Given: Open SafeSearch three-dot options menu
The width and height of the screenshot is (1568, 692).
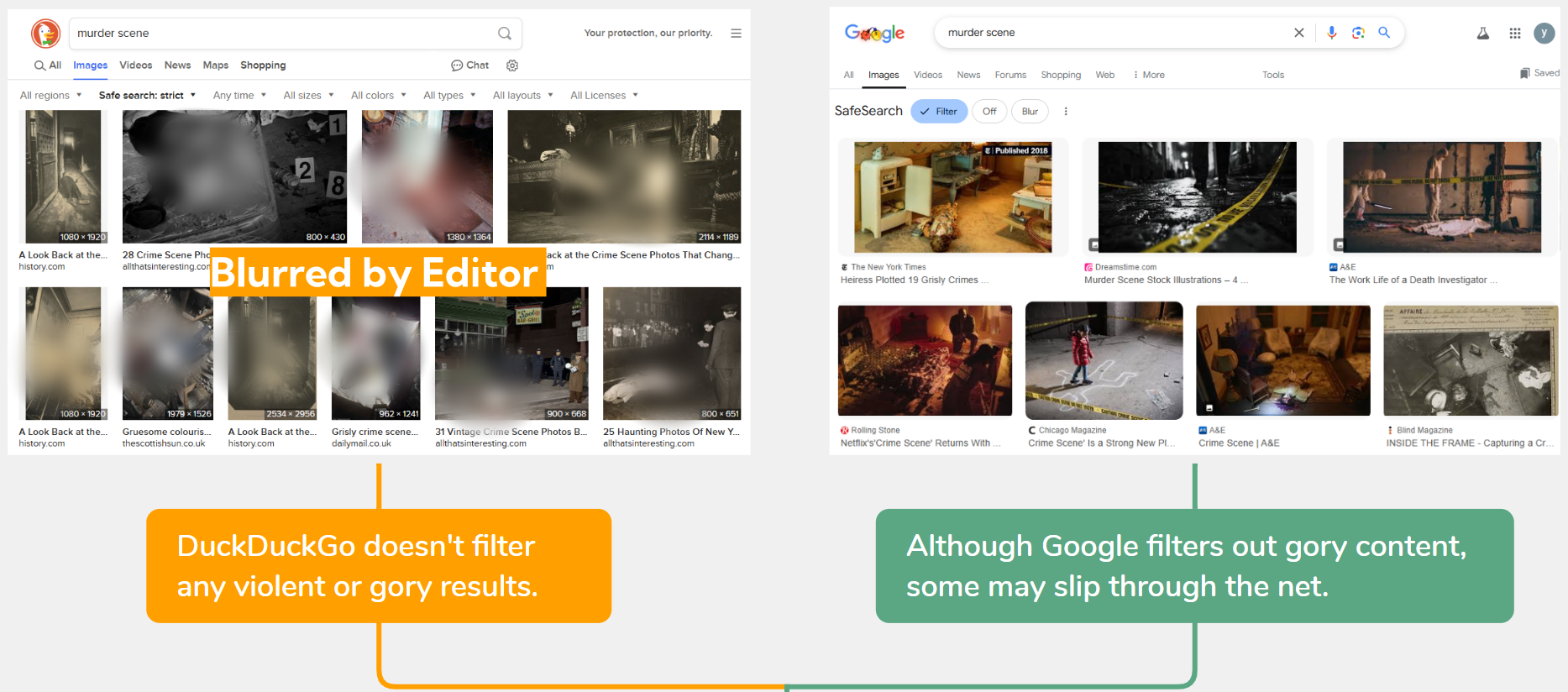Looking at the screenshot, I should pos(1066,112).
